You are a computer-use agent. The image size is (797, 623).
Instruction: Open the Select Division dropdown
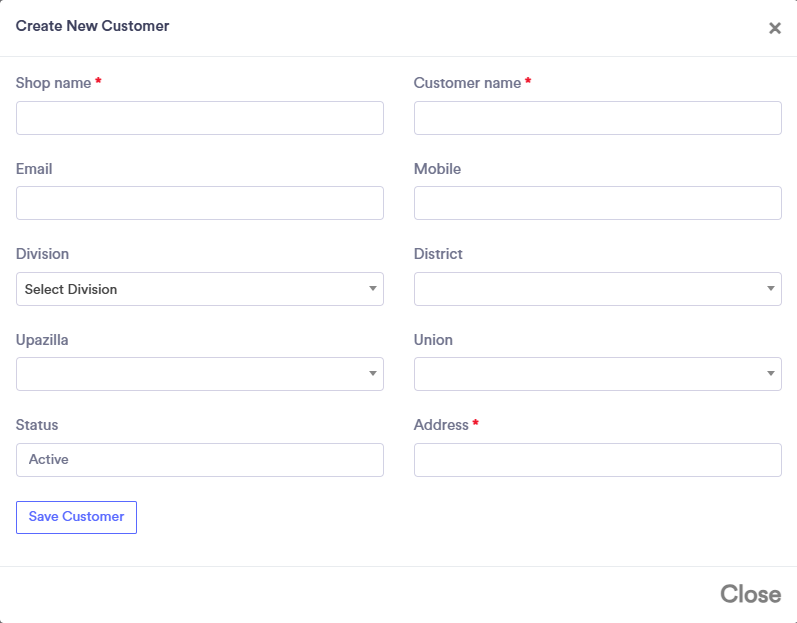click(x=200, y=289)
